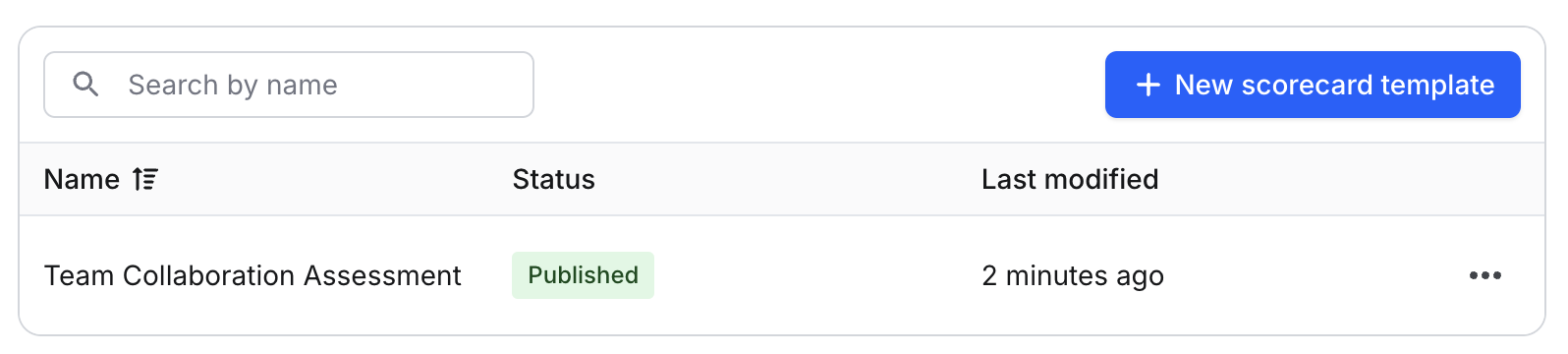Screen dimensions: 1568x354
Task: Open the three-dot row actions menu
Action: [1484, 275]
